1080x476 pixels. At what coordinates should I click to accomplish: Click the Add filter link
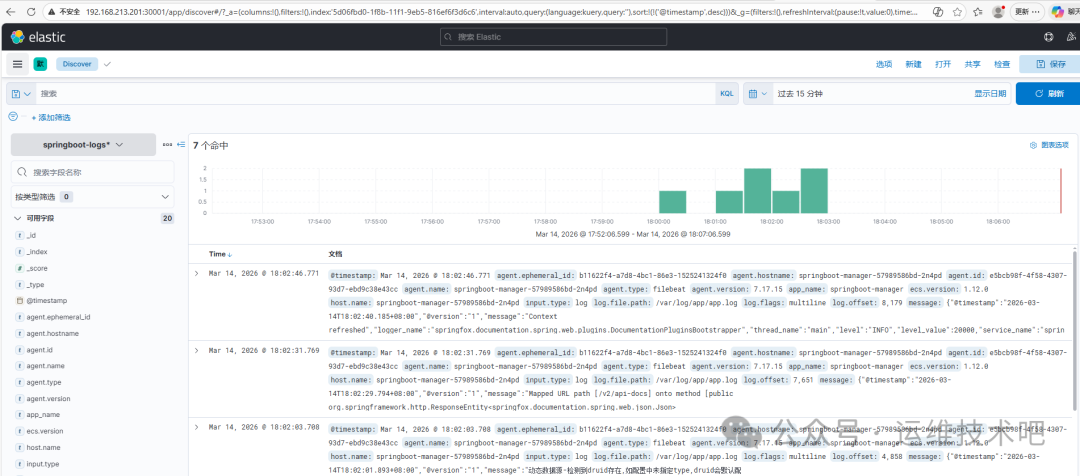coord(51,118)
